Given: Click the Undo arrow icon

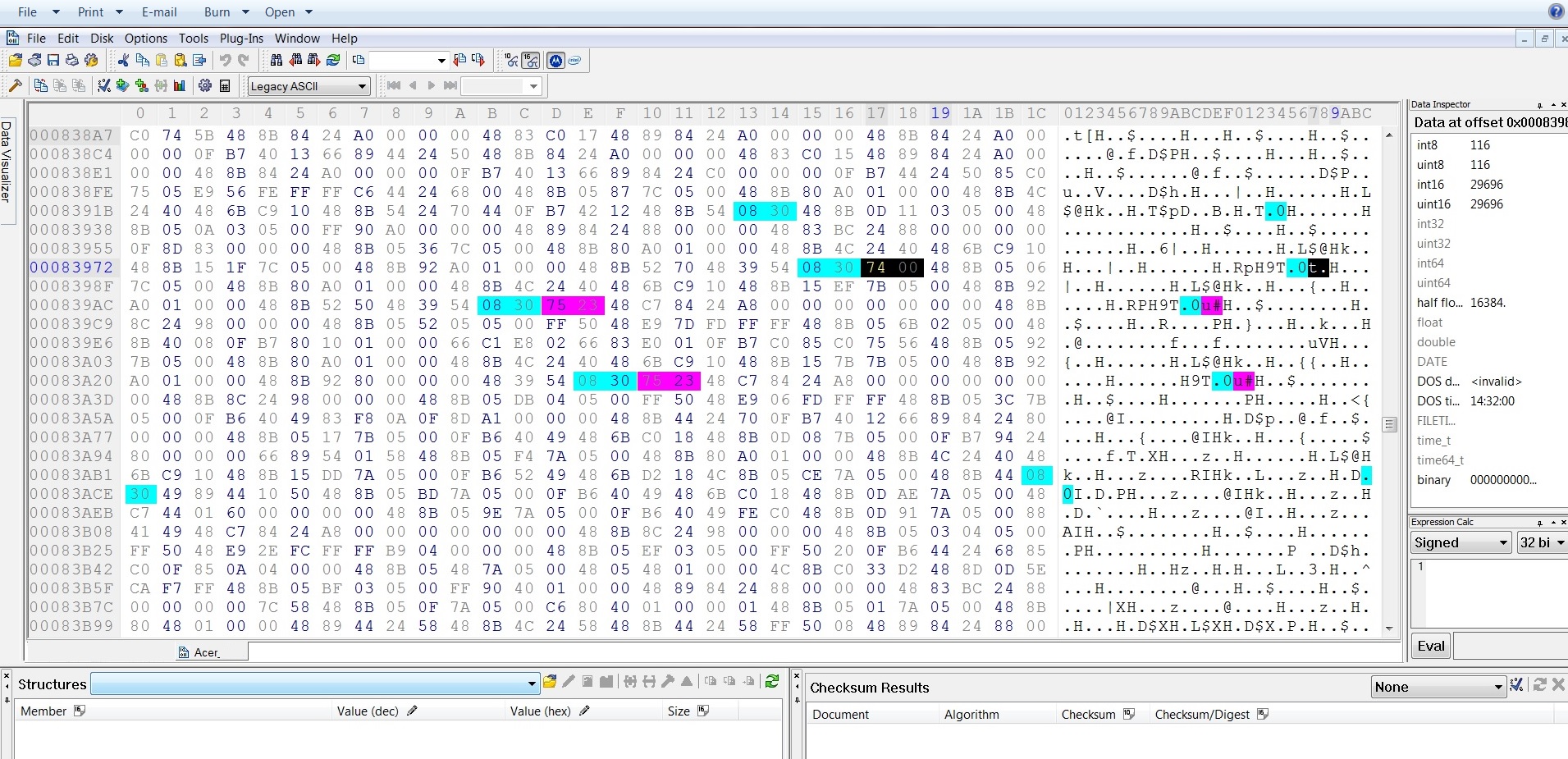Looking at the screenshot, I should (225, 60).
